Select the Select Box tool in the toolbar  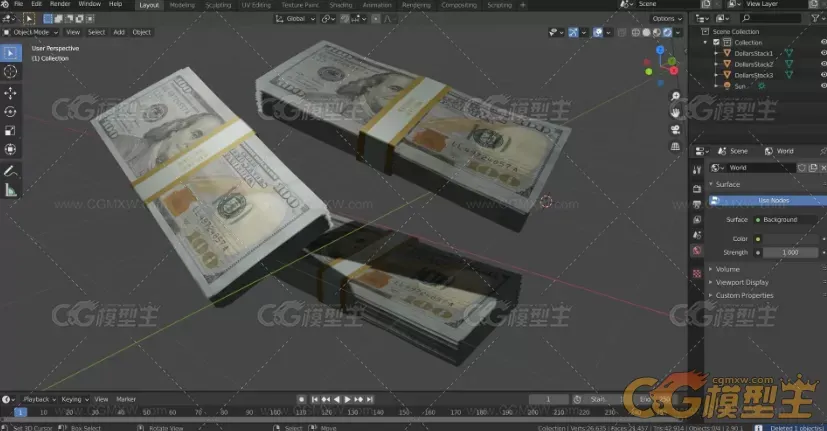coord(11,53)
